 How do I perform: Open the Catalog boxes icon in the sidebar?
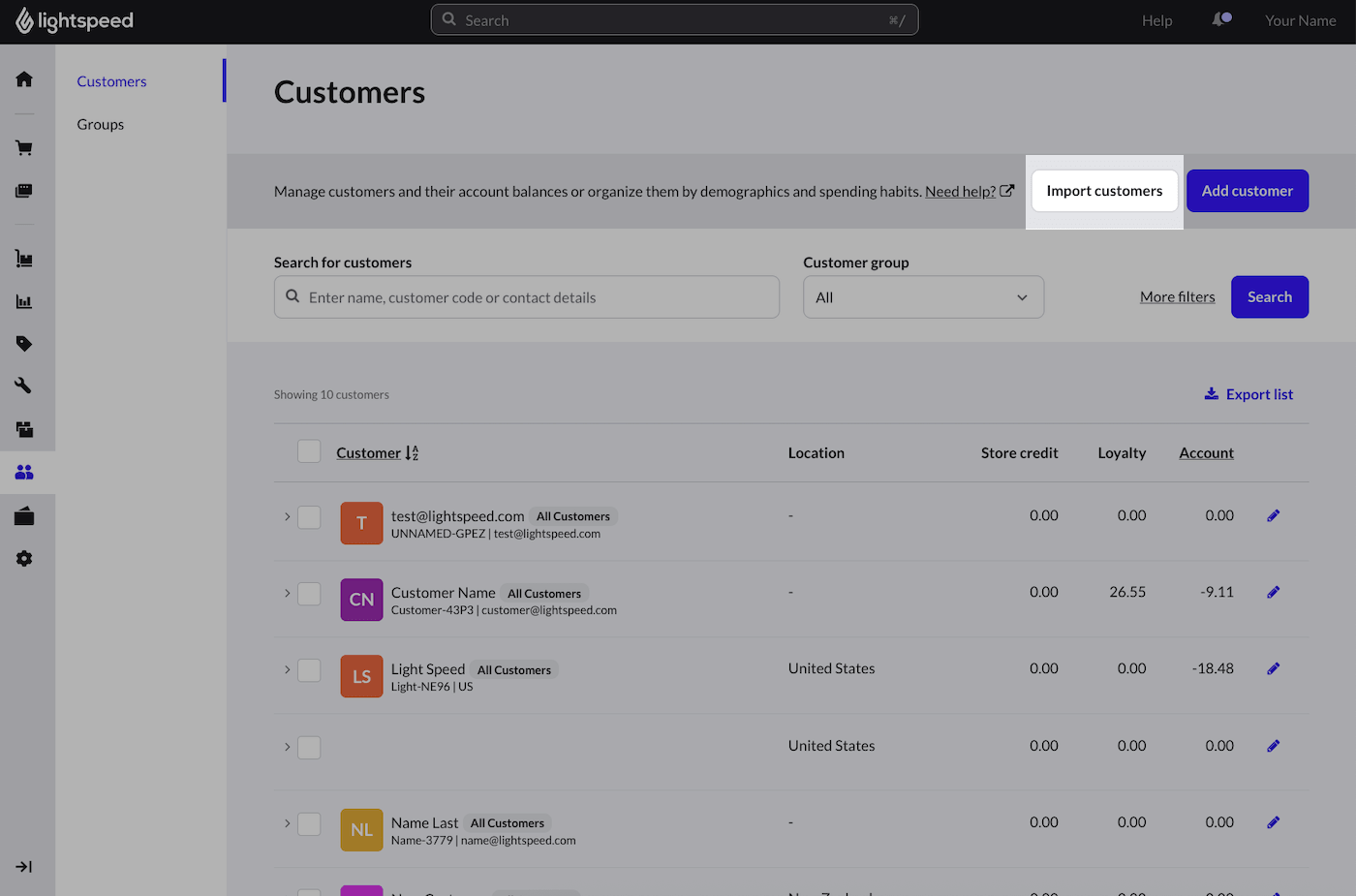(24, 429)
